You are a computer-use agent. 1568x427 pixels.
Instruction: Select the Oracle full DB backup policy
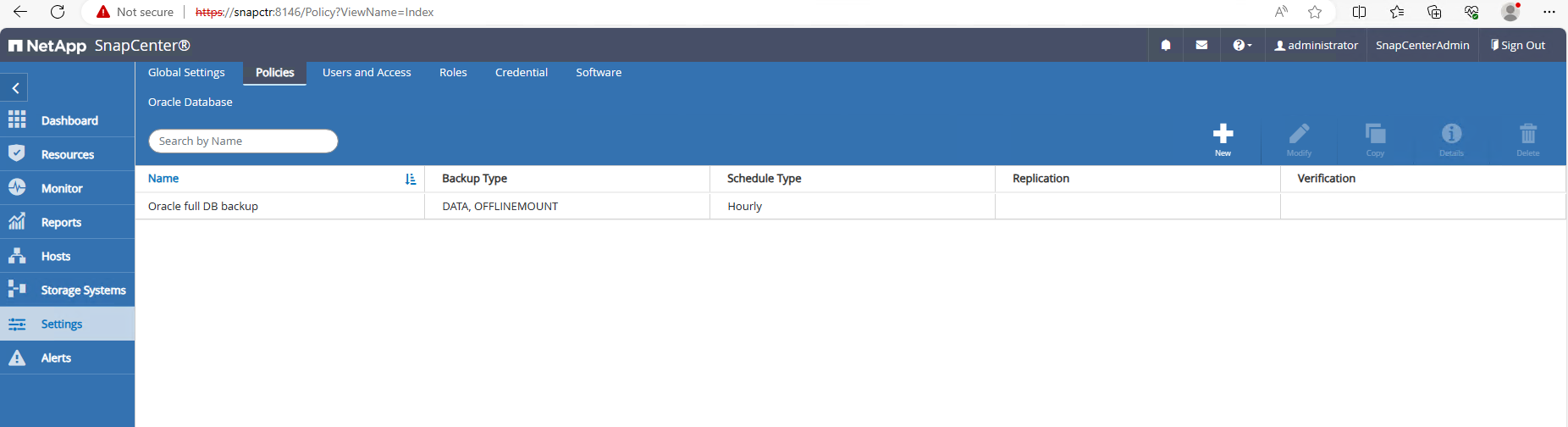[x=203, y=207]
